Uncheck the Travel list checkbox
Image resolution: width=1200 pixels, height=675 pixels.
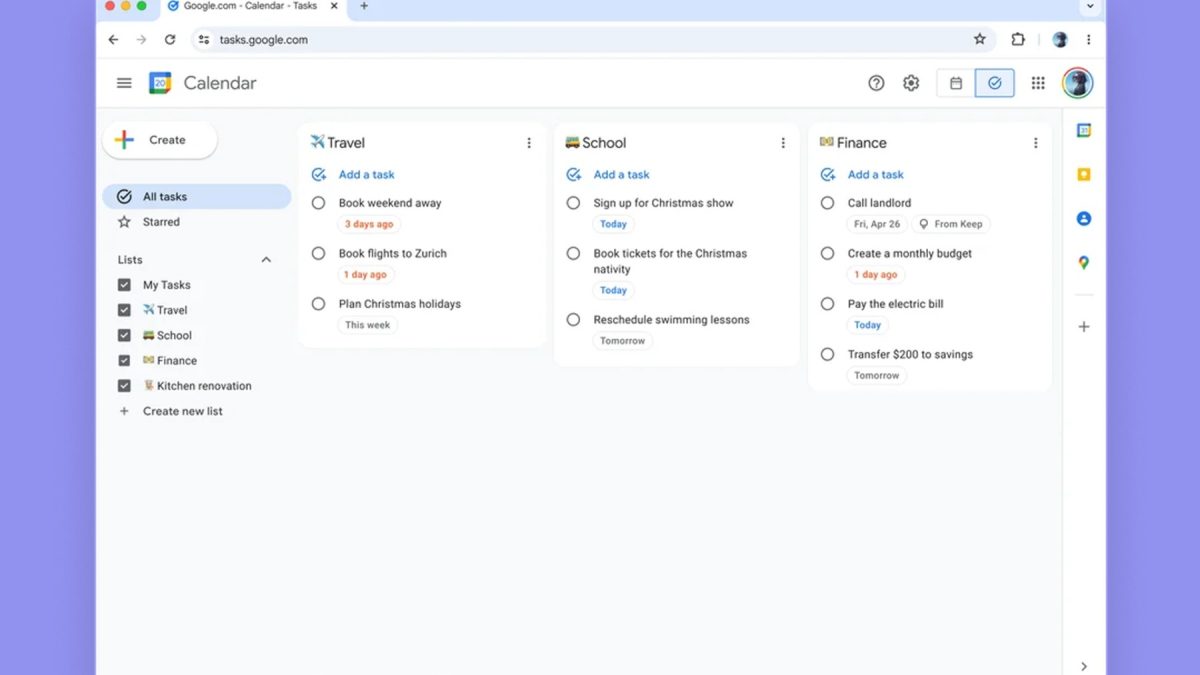(124, 310)
